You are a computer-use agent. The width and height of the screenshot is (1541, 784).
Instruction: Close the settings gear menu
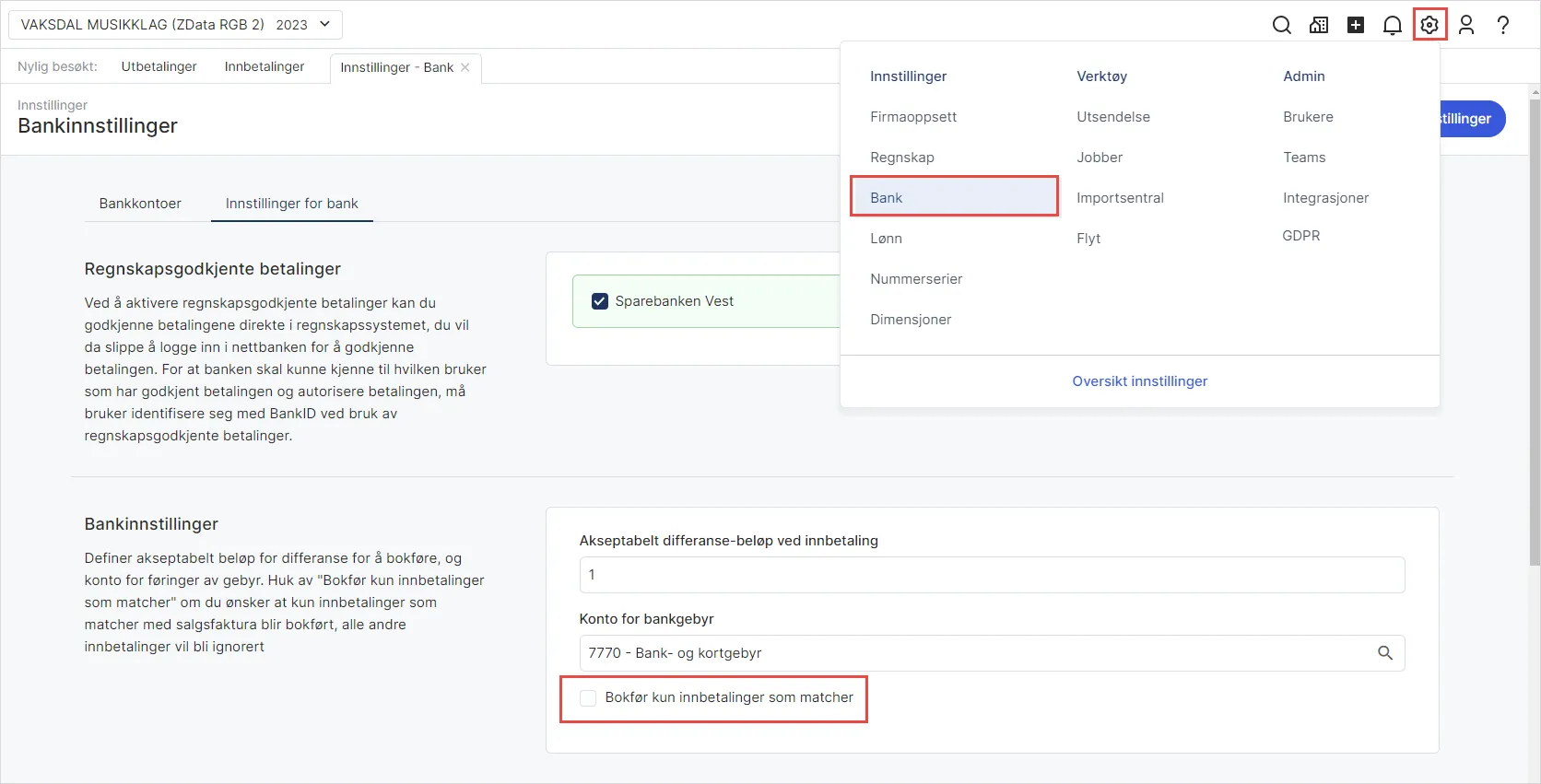[1429, 25]
